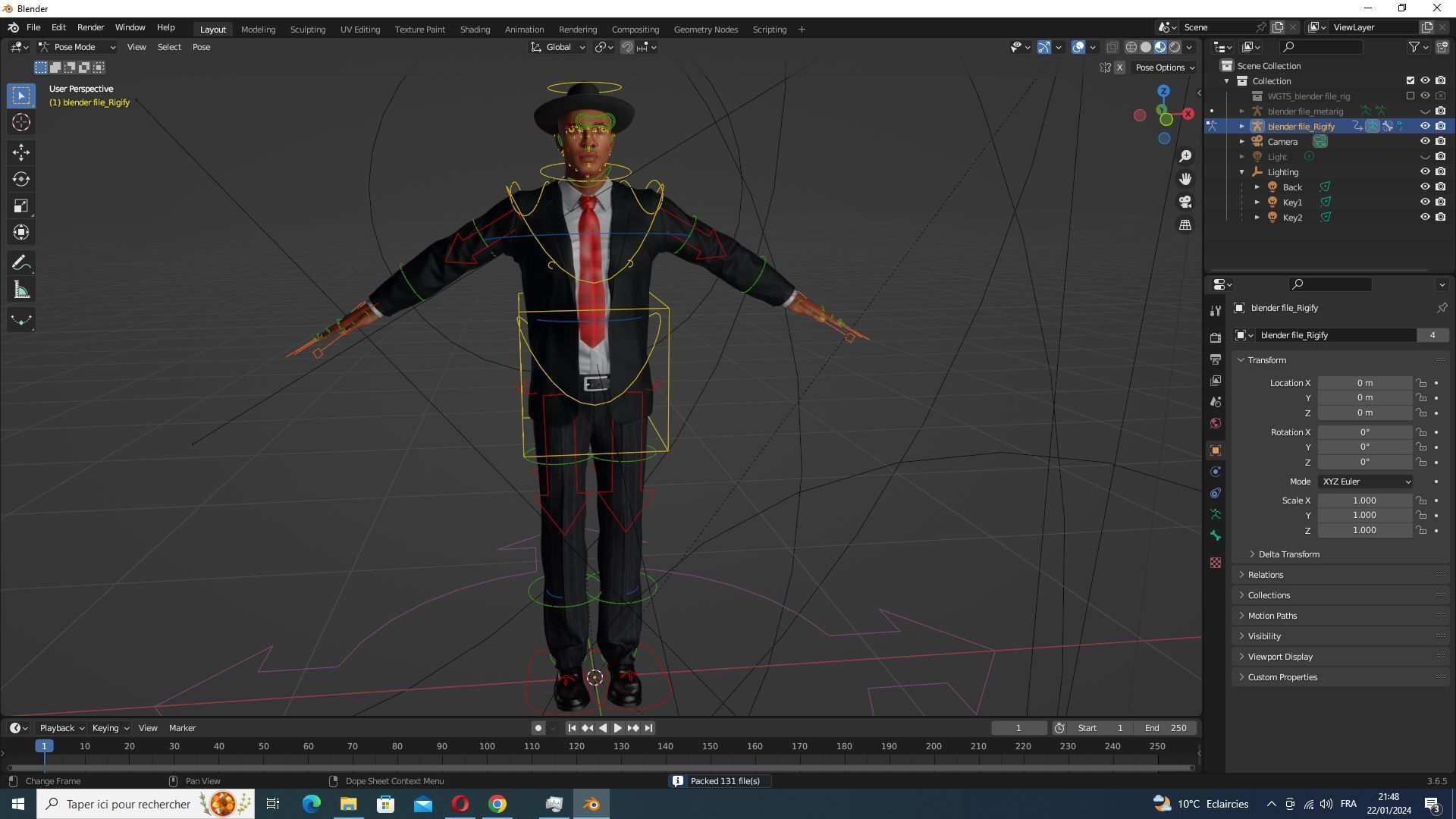The image size is (1456, 819).
Task: Open the Pose menu in viewport header
Action: 201,47
